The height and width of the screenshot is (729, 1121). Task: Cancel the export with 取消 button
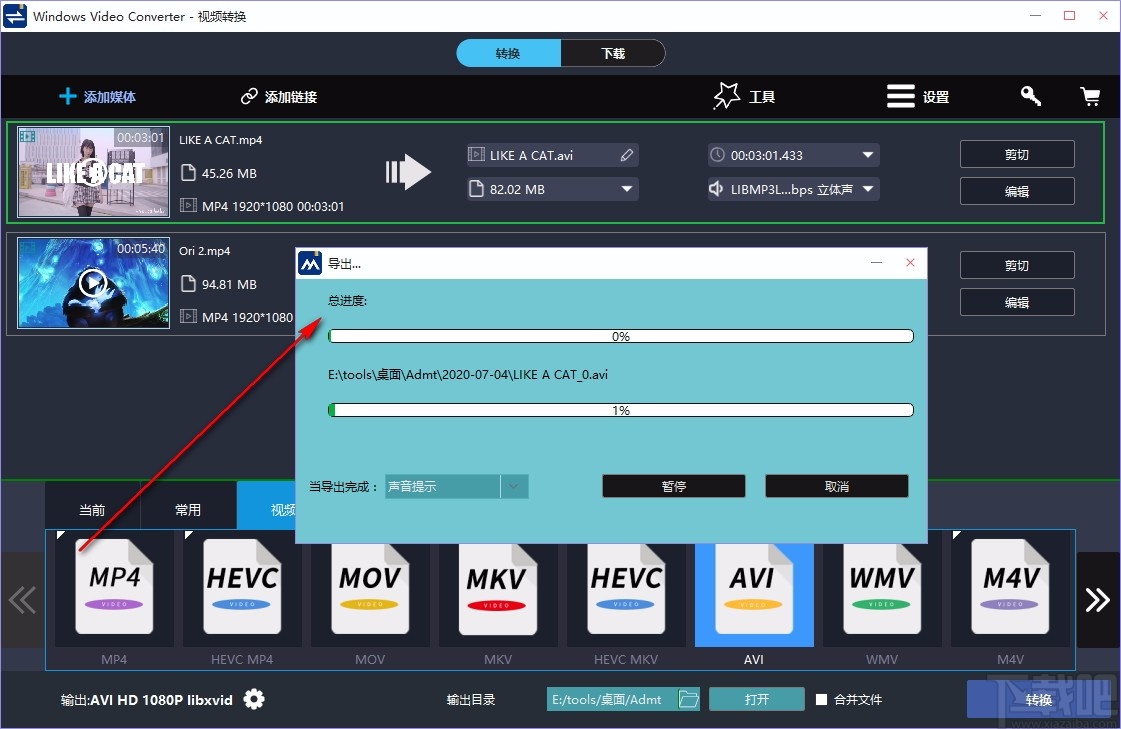tap(836, 486)
